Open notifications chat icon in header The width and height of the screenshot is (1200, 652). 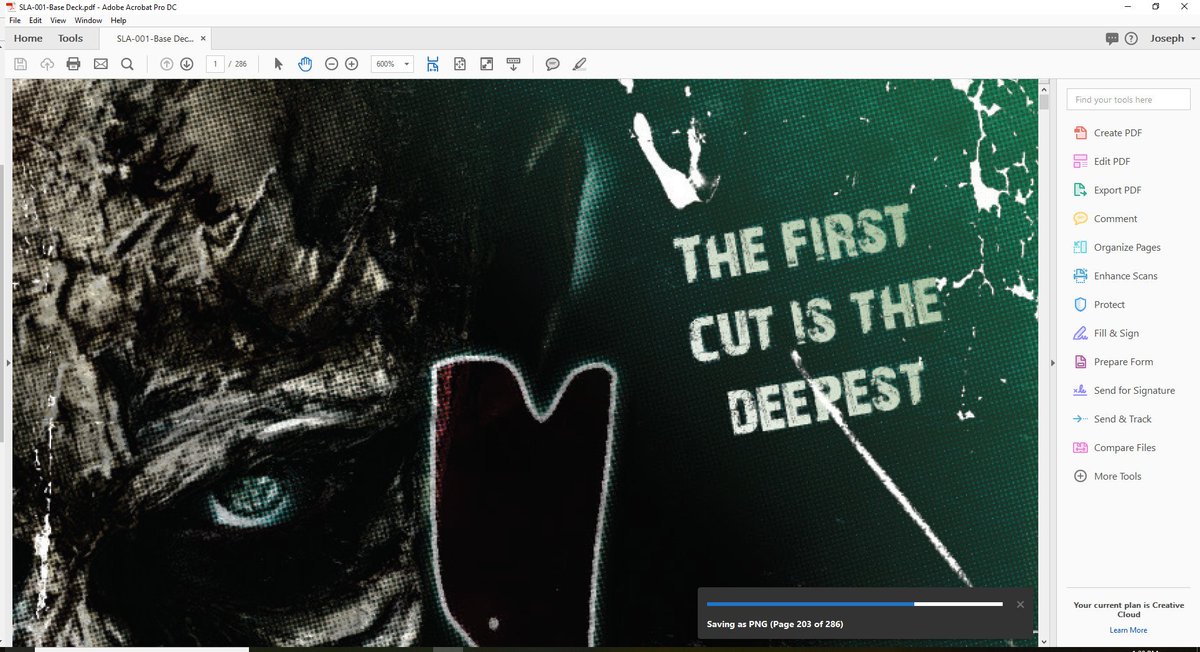coord(1112,38)
